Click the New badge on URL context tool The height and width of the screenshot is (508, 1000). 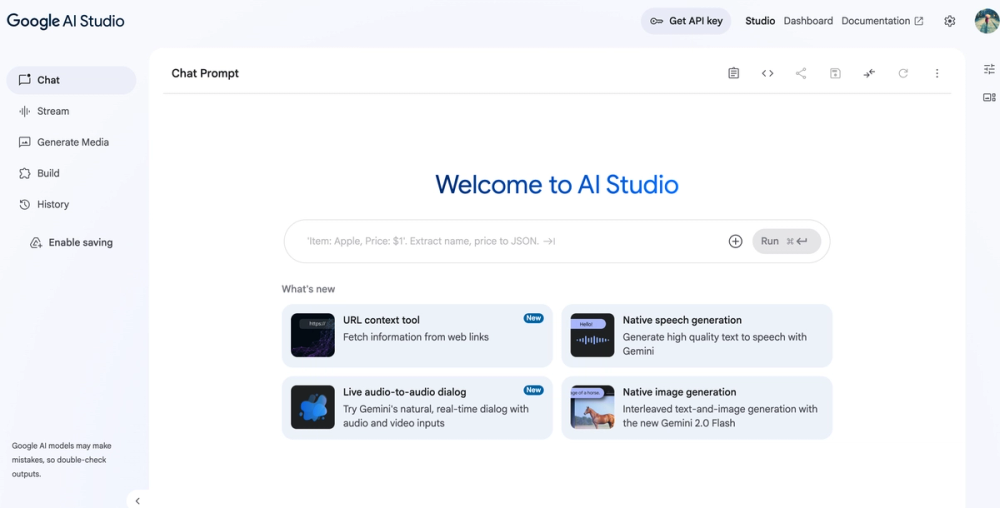click(533, 318)
